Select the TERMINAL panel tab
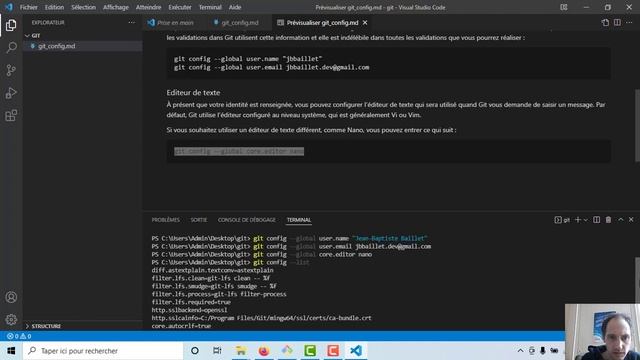This screenshot has width=640, height=360. [x=299, y=220]
